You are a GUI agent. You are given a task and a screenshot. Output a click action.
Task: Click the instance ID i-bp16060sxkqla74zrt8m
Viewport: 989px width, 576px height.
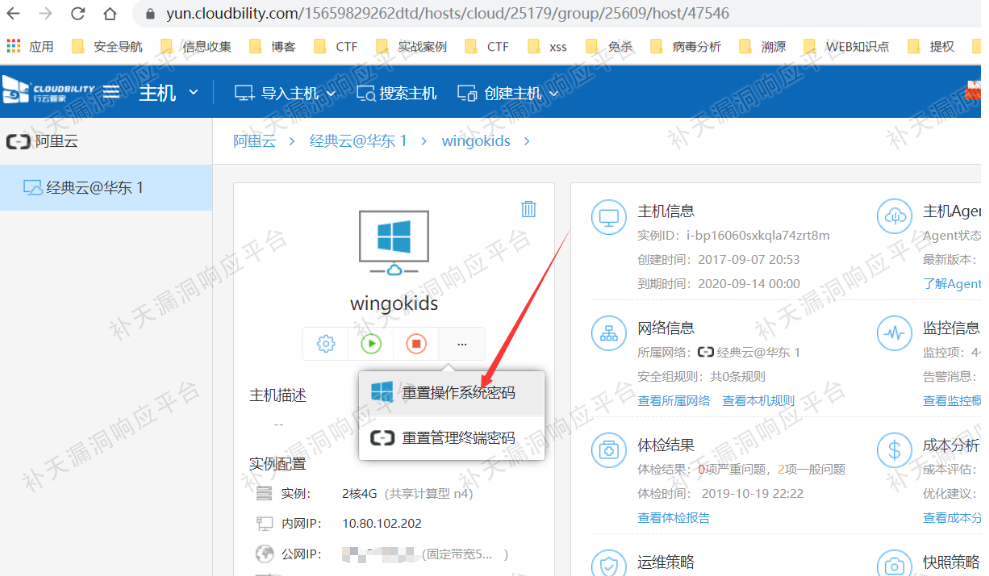(x=758, y=235)
